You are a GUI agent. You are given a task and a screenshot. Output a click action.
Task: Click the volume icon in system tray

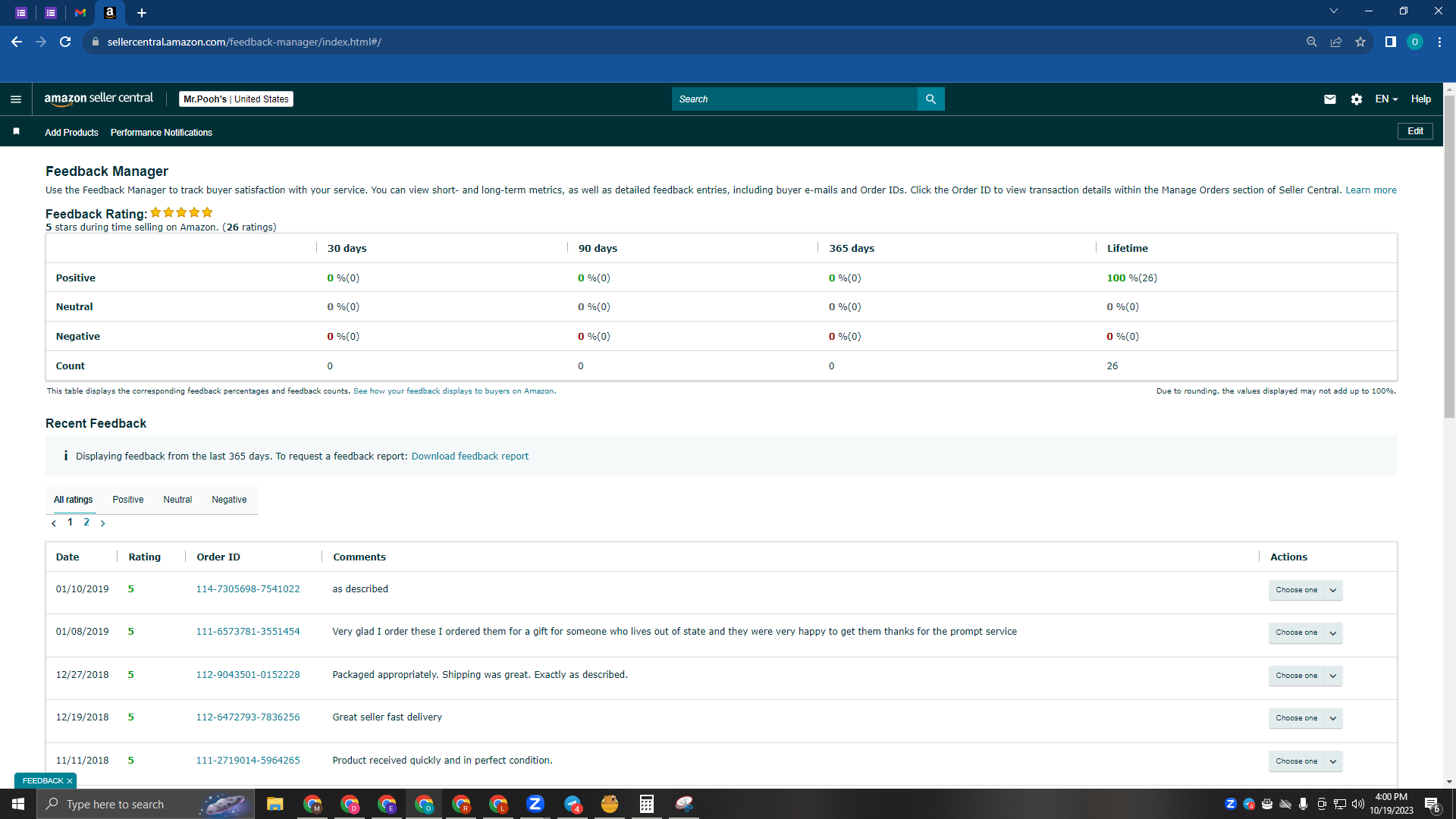1357,804
